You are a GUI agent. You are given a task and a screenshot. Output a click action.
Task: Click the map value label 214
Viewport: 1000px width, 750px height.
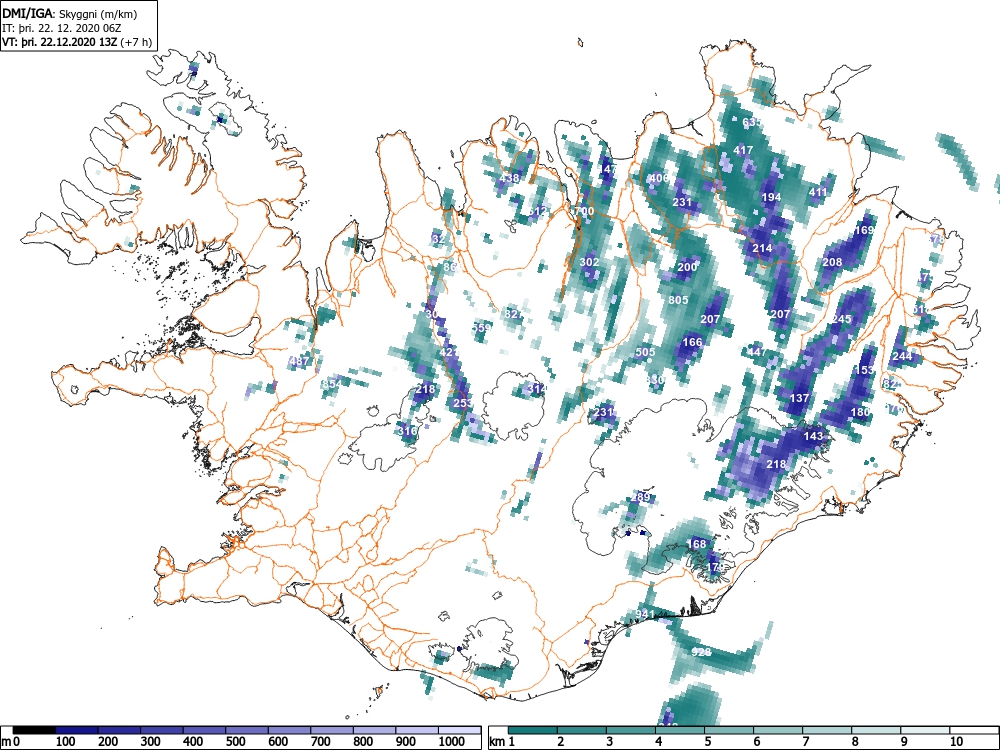click(x=762, y=248)
